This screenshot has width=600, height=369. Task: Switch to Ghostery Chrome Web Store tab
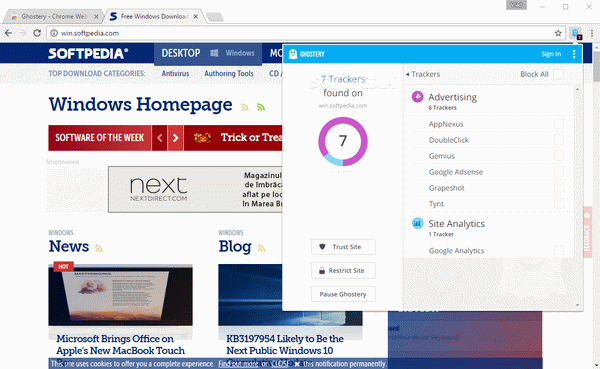(54, 16)
